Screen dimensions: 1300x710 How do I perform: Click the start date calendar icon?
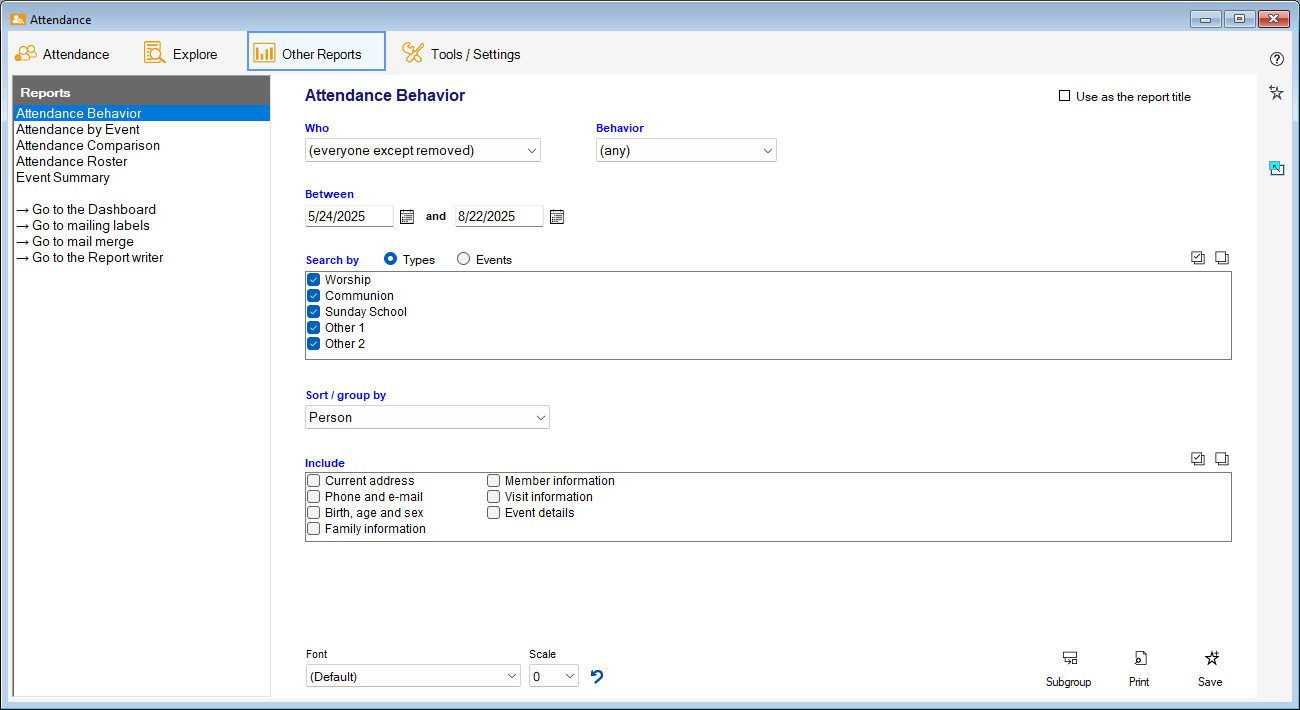407,216
